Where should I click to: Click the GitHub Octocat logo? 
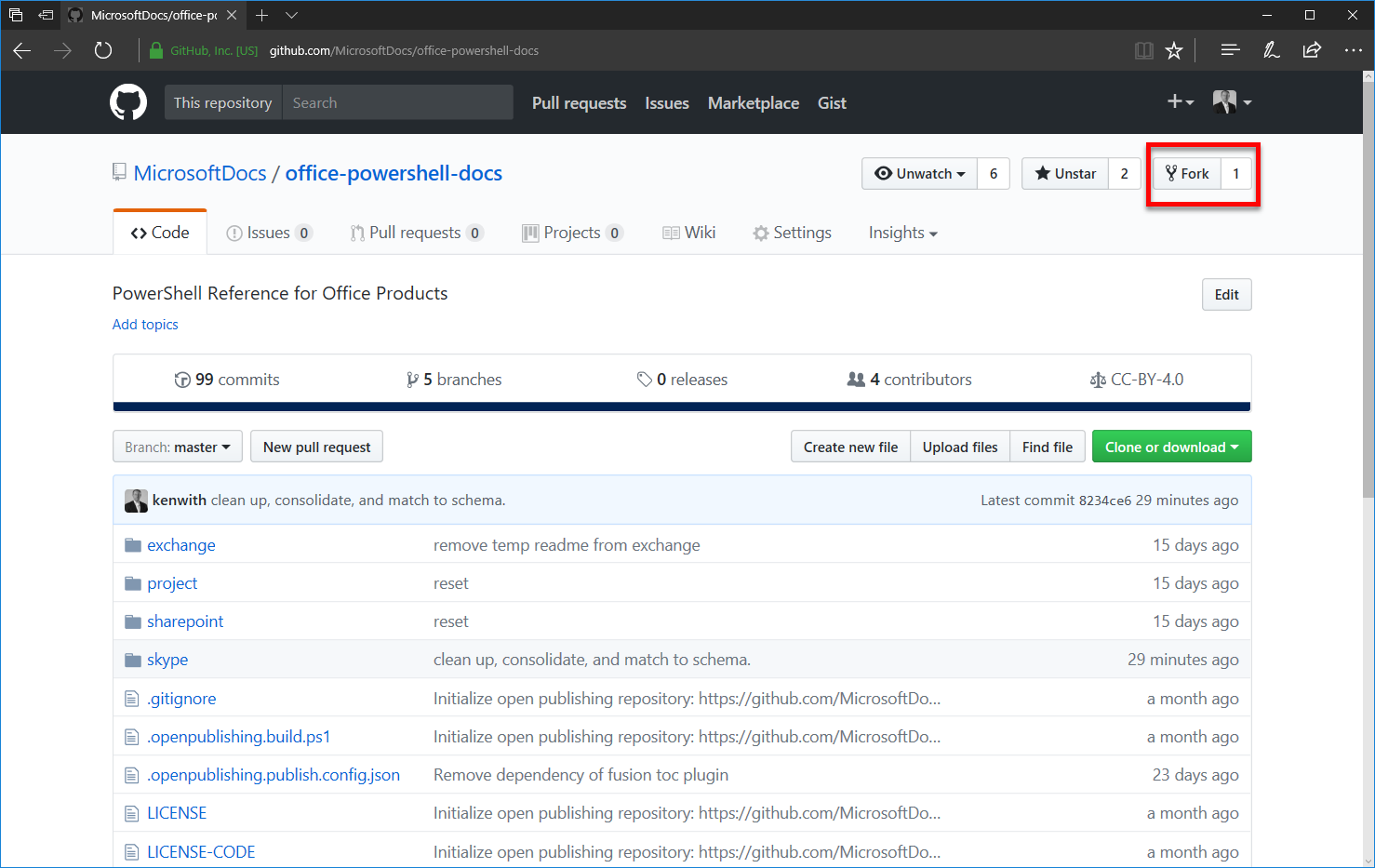(x=128, y=102)
